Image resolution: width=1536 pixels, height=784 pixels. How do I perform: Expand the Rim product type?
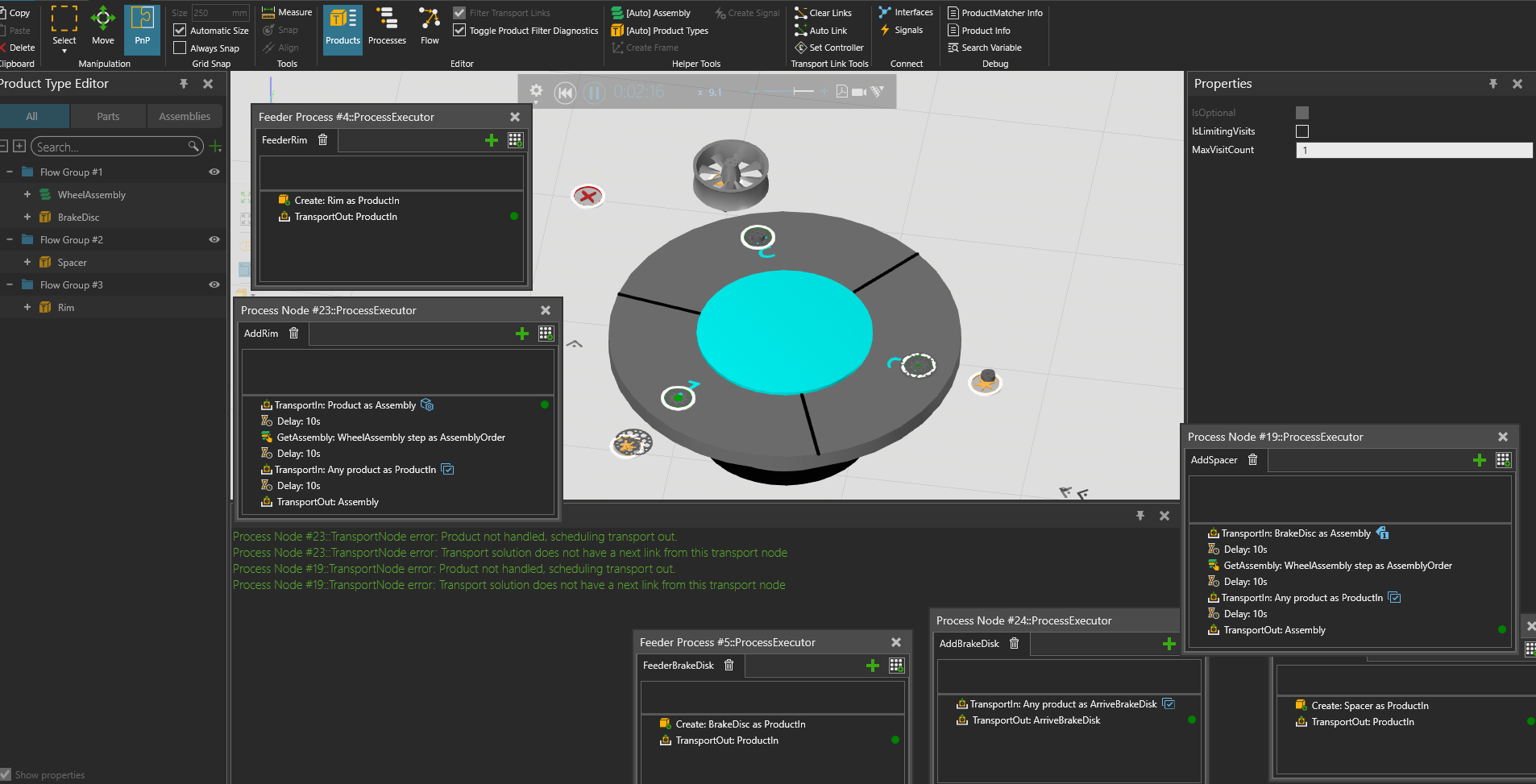click(27, 308)
